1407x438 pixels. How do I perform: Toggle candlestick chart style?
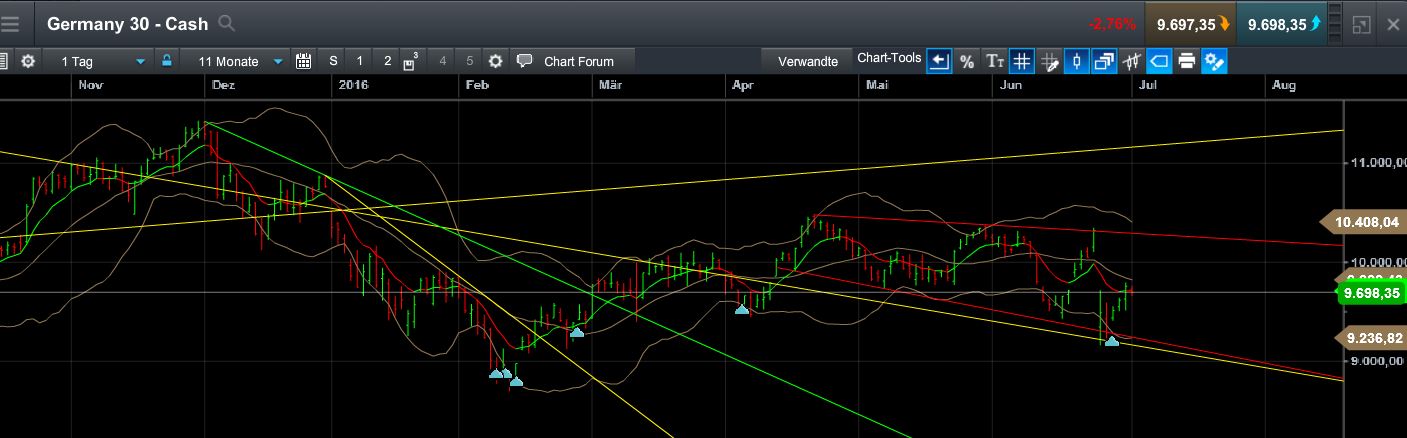click(1076, 61)
